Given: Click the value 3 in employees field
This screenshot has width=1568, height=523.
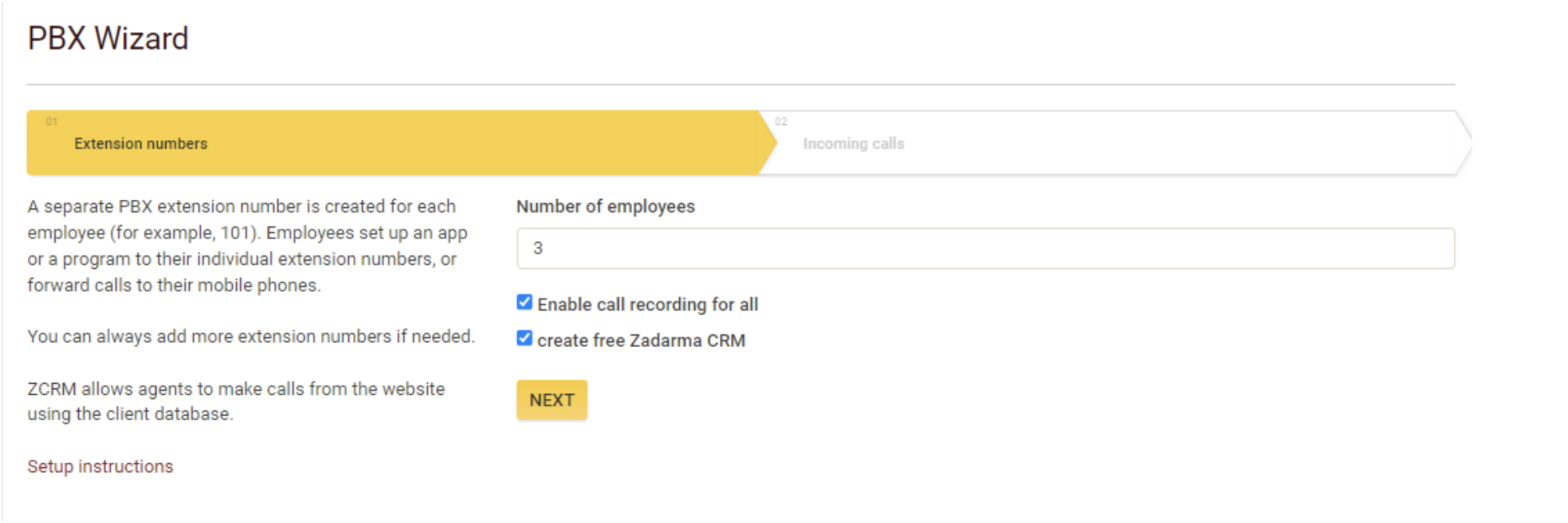Looking at the screenshot, I should coord(538,248).
